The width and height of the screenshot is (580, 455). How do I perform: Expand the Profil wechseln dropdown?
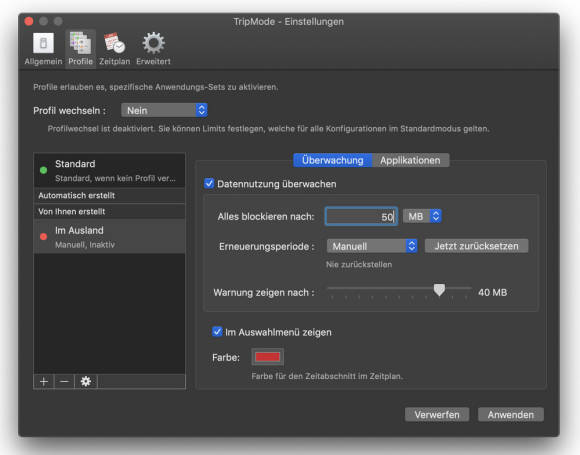164,110
